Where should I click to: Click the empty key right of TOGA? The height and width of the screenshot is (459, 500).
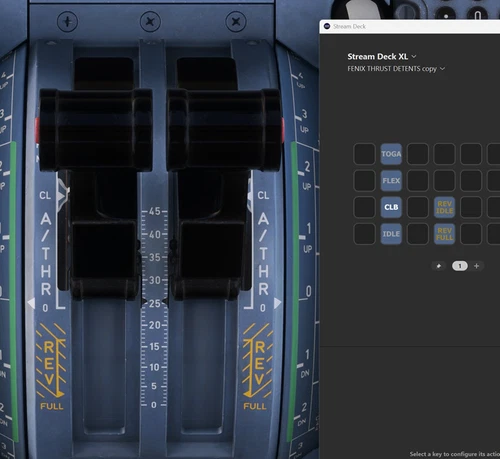(x=418, y=154)
